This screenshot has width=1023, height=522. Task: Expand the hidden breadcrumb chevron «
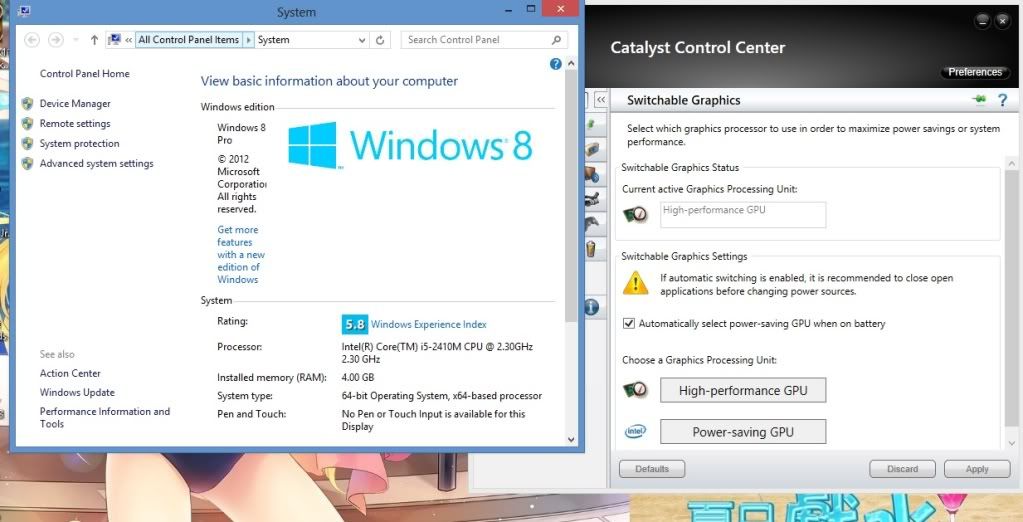click(129, 40)
